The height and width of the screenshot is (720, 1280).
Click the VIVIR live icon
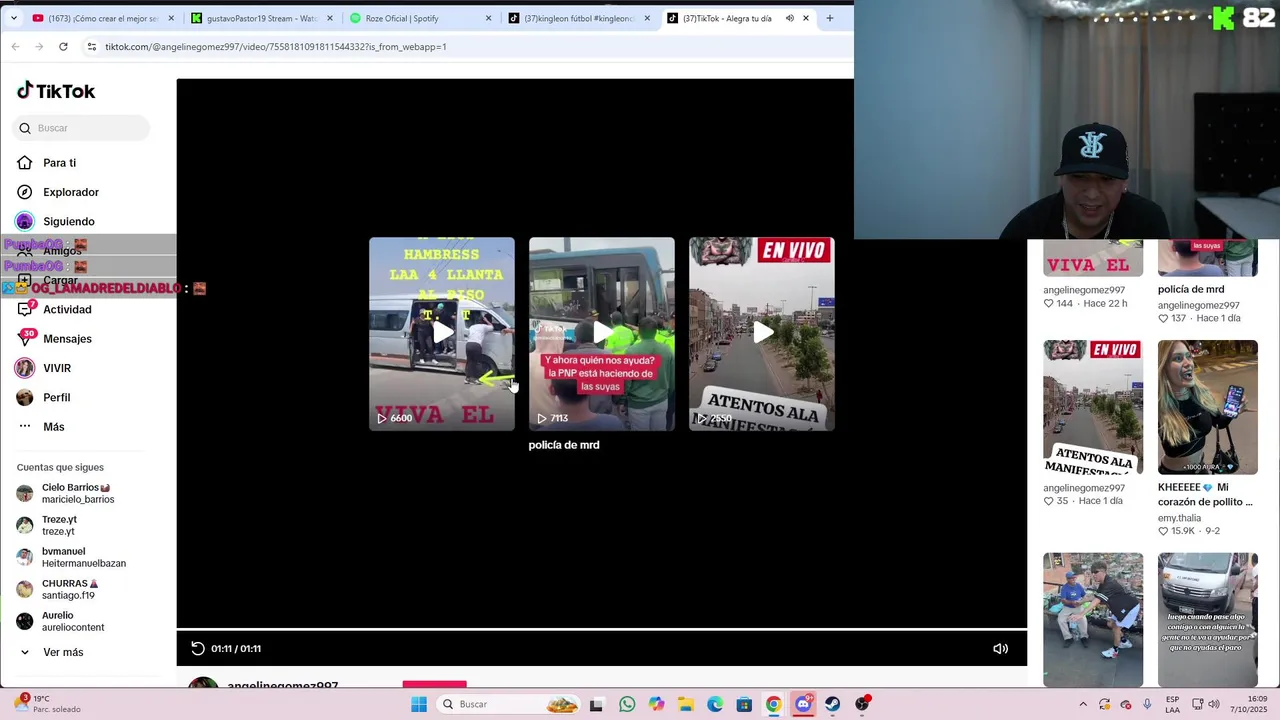click(25, 368)
